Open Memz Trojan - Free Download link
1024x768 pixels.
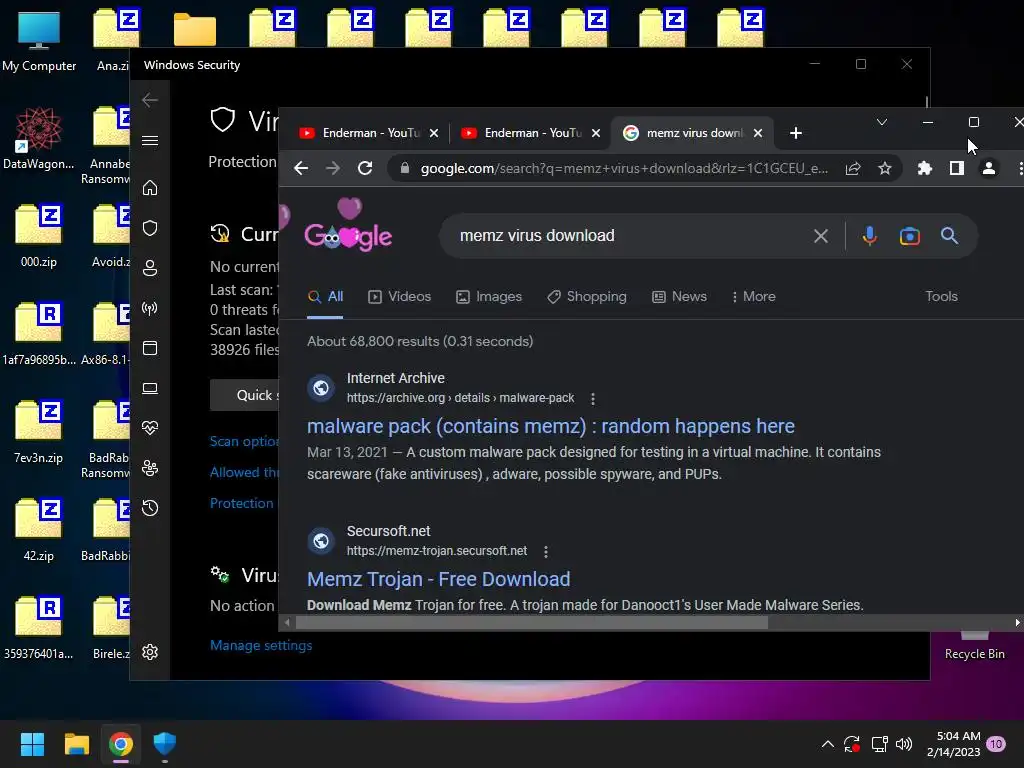click(438, 579)
